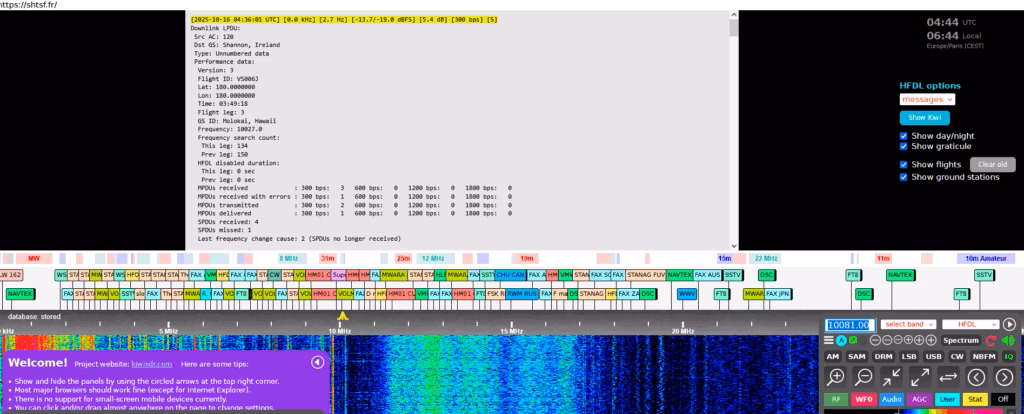Click the max-in converging arrows icon

(892, 377)
